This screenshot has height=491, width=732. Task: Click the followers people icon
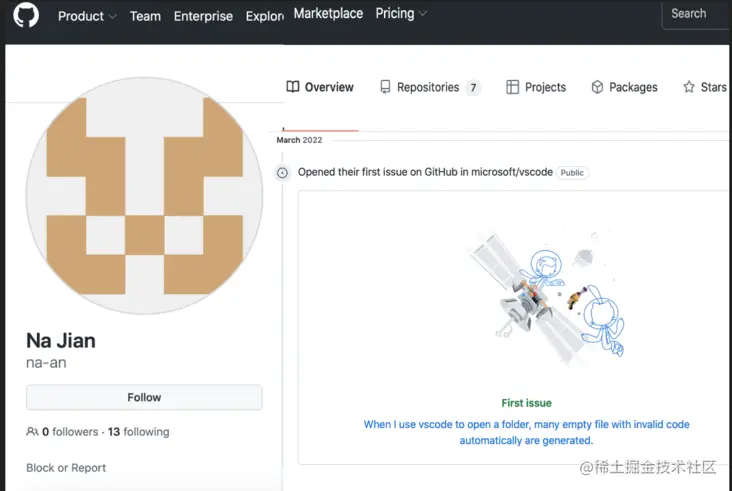tap(32, 432)
